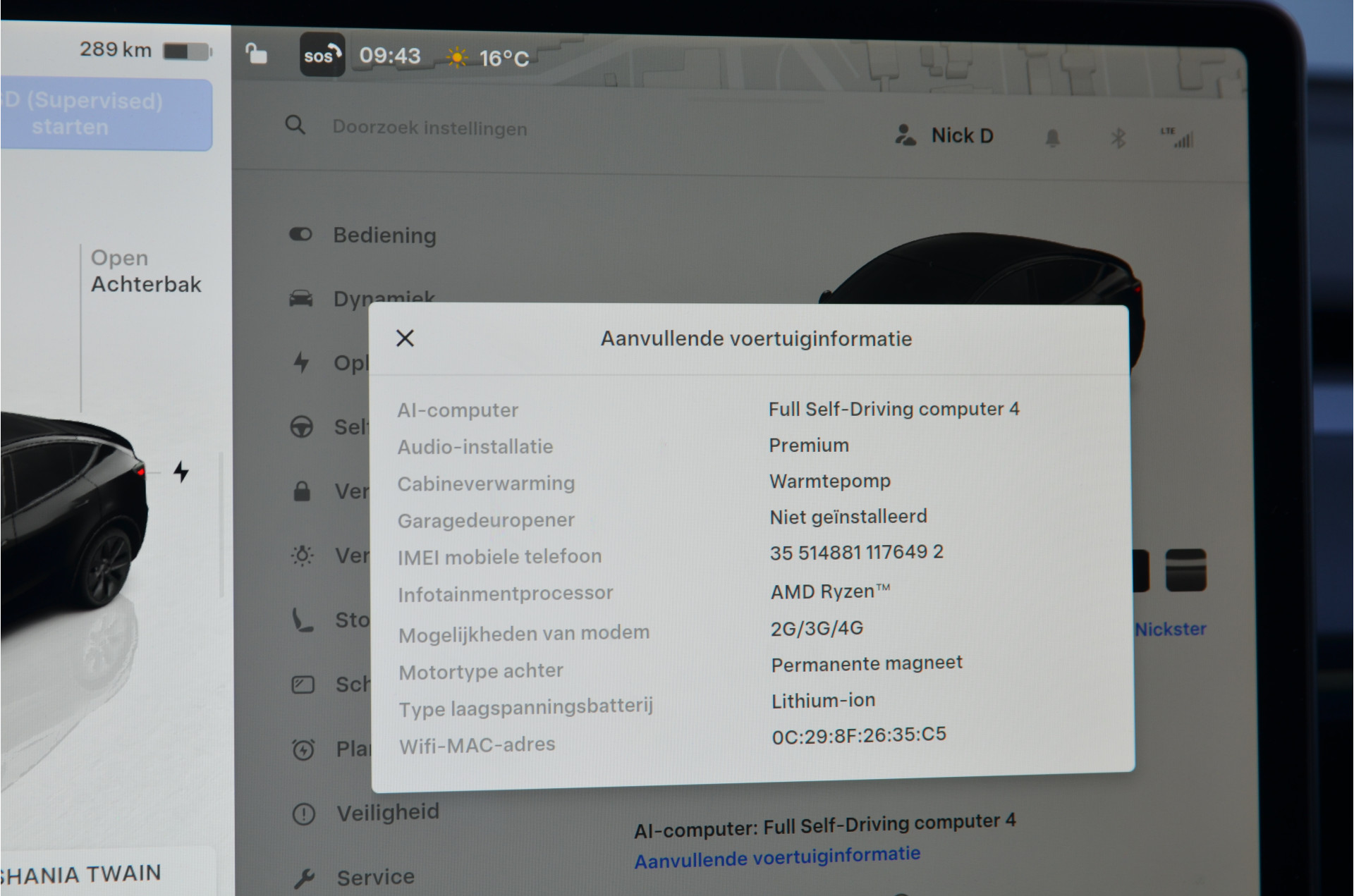Select the 2G/3G/4G modem value
Image resolution: width=1354 pixels, height=896 pixels.
(x=817, y=627)
